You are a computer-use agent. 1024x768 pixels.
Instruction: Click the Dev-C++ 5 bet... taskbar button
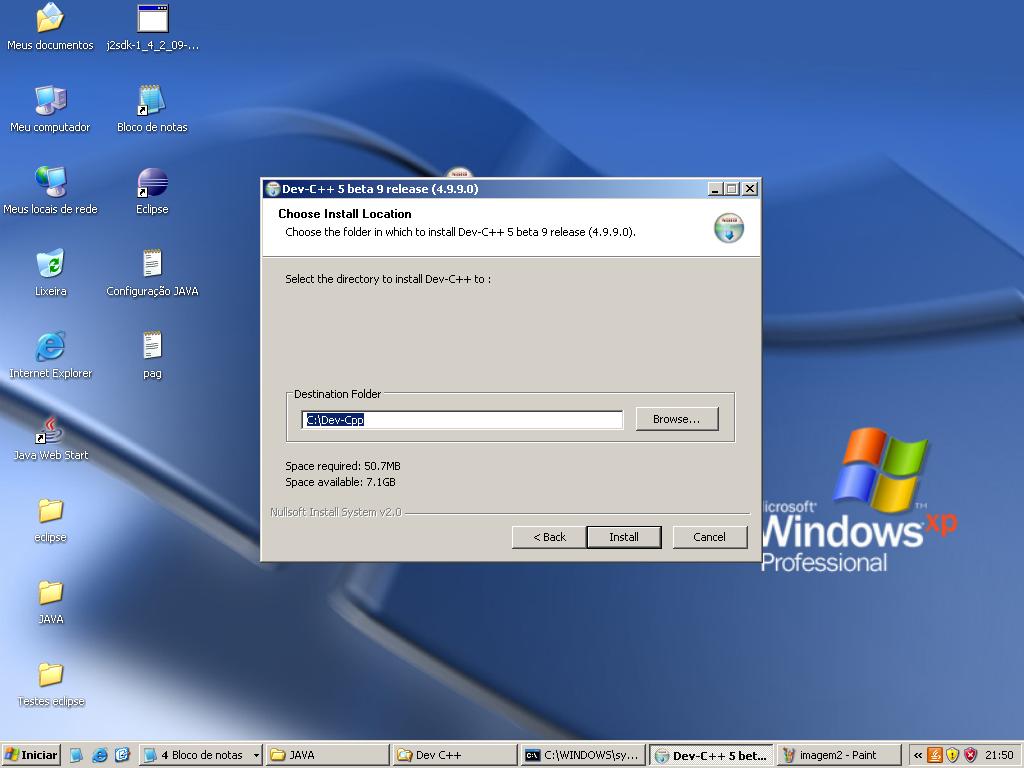click(711, 755)
